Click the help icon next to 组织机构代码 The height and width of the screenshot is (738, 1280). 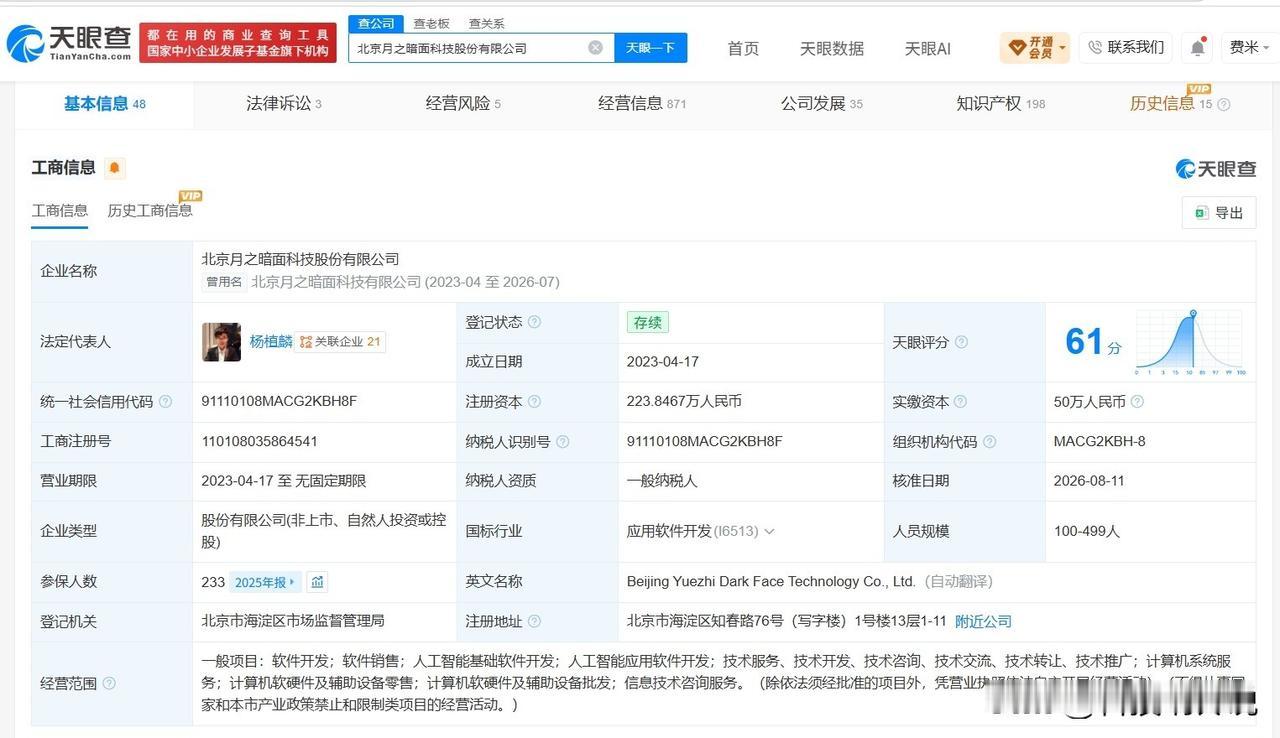click(x=989, y=441)
